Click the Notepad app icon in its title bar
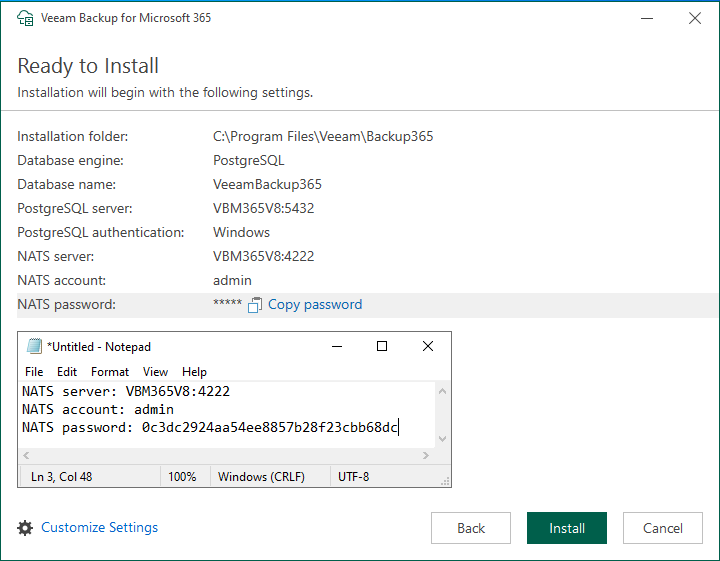 click(x=34, y=347)
